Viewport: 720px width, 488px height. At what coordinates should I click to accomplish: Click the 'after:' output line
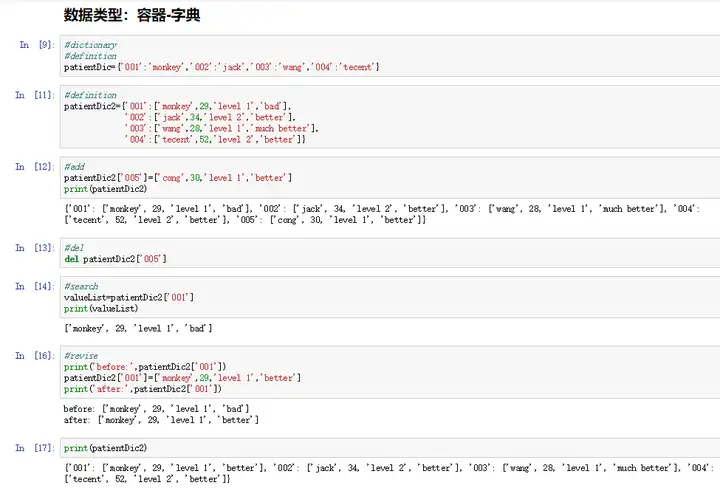[x=161, y=420]
